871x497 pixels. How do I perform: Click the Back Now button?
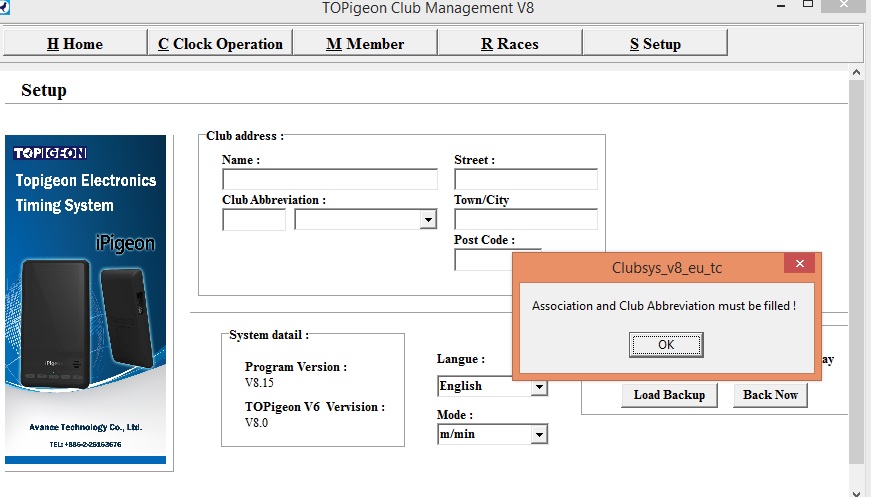pyautogui.click(x=770, y=395)
